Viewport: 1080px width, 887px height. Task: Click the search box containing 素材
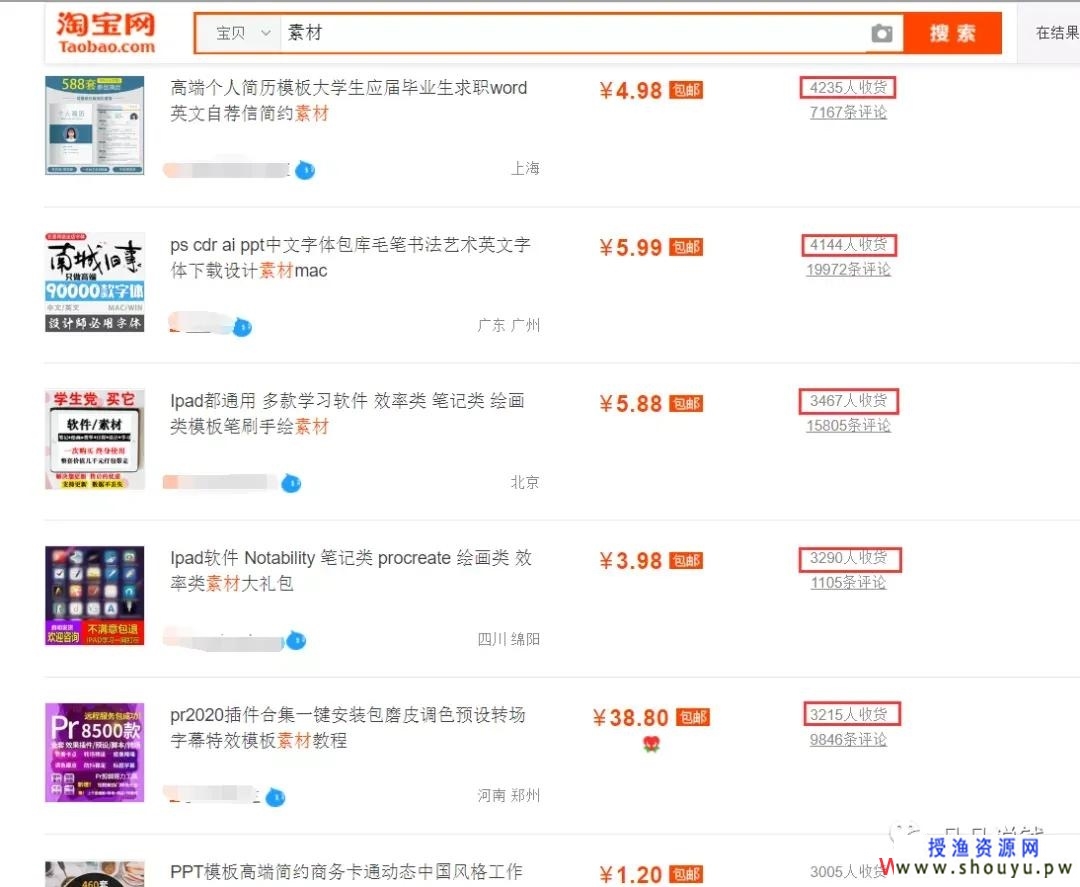(574, 33)
